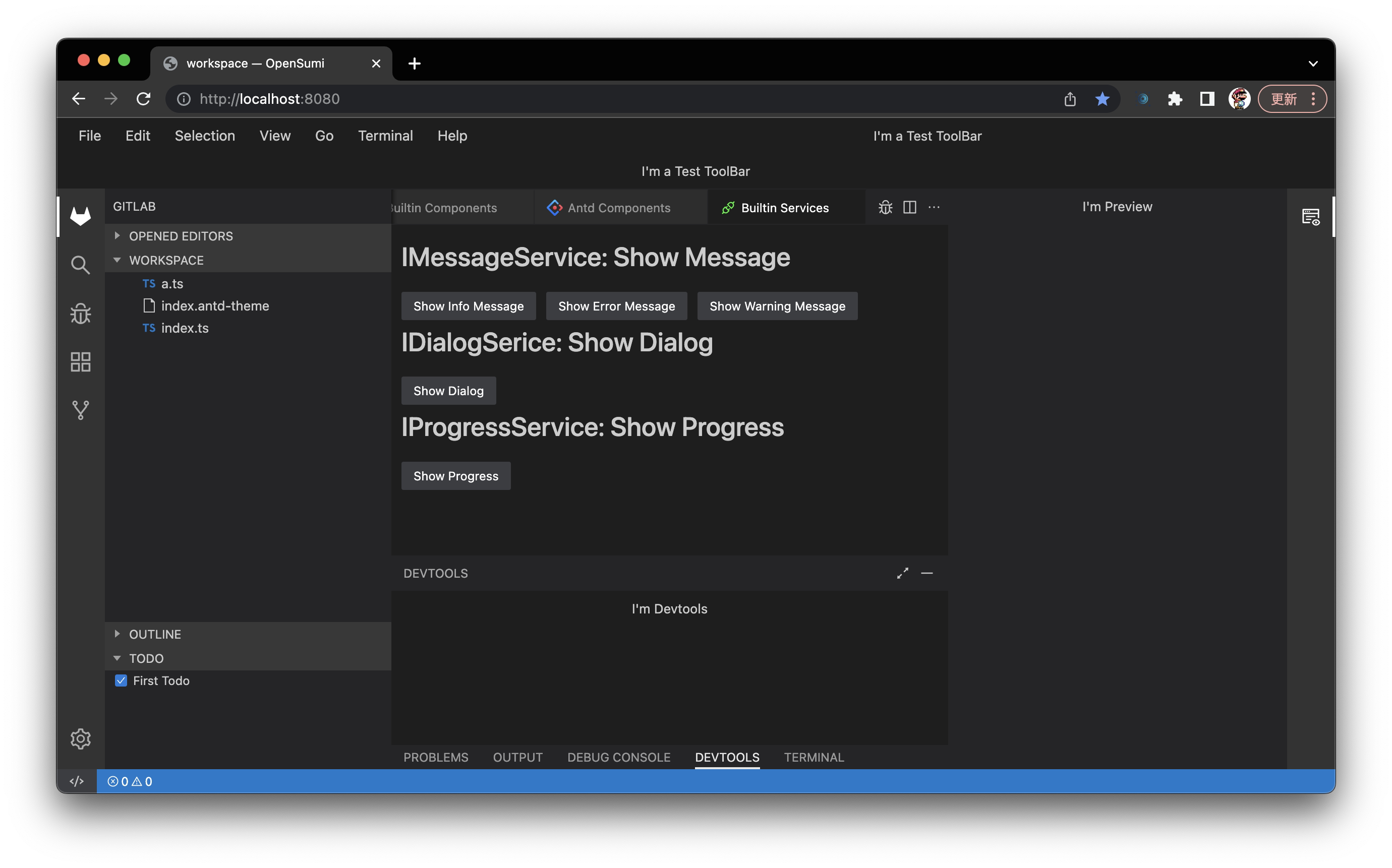Click the debug icon in editor toolbar
This screenshot has width=1392, height=868.
885,207
